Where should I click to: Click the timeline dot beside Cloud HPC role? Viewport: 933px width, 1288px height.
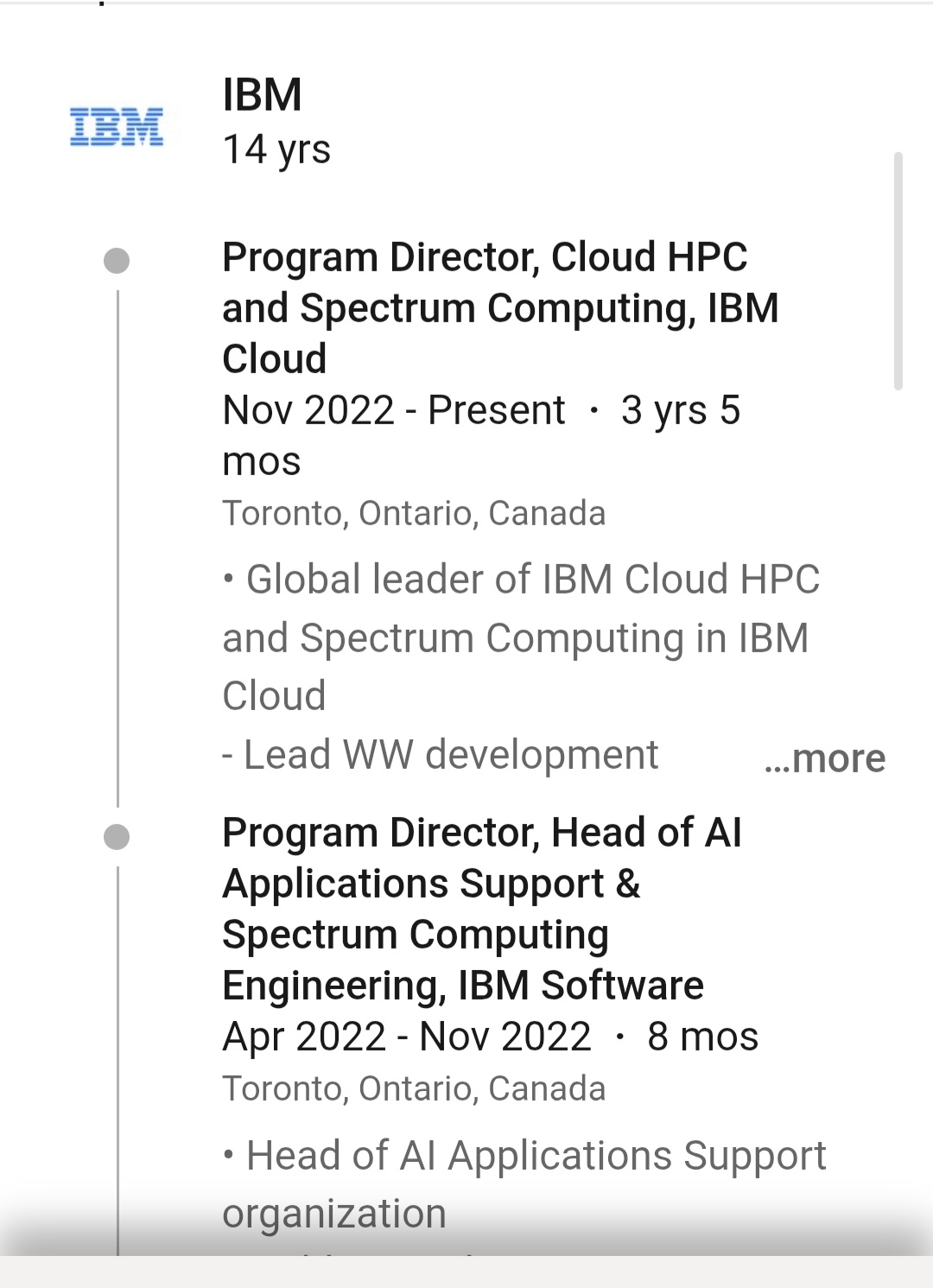pos(116,260)
